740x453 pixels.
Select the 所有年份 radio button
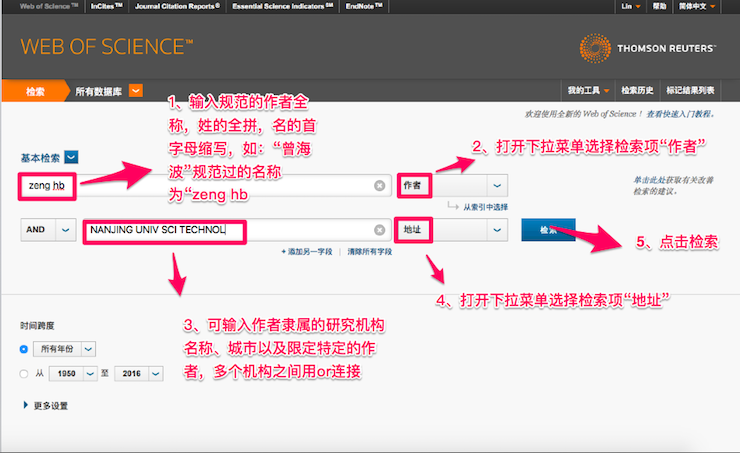pos(24,349)
